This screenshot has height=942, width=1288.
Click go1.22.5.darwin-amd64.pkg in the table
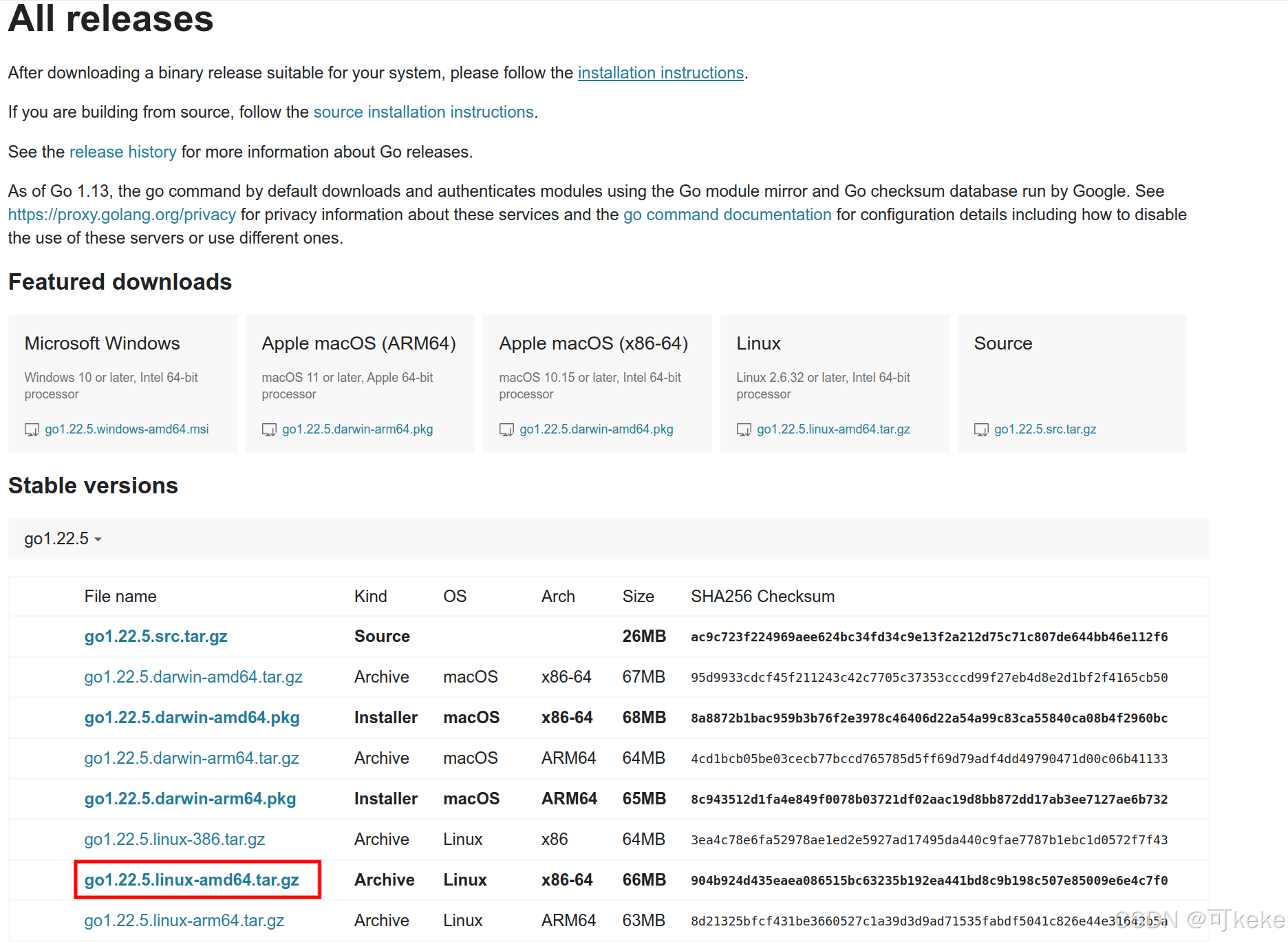coord(192,718)
